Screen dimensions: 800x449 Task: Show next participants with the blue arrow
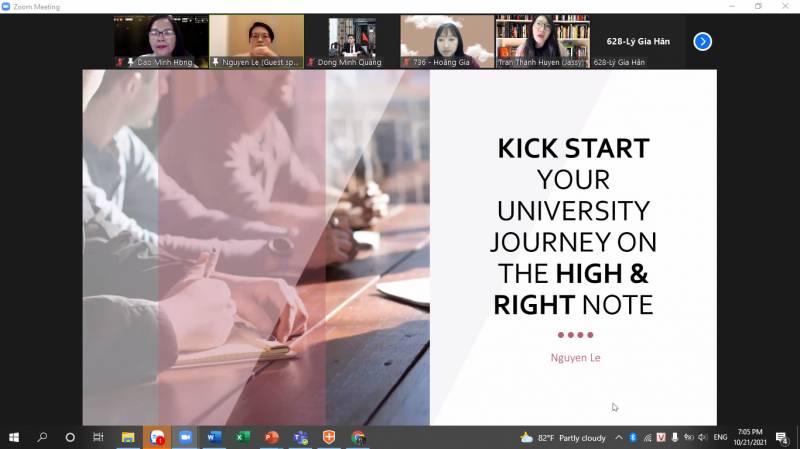tap(703, 41)
